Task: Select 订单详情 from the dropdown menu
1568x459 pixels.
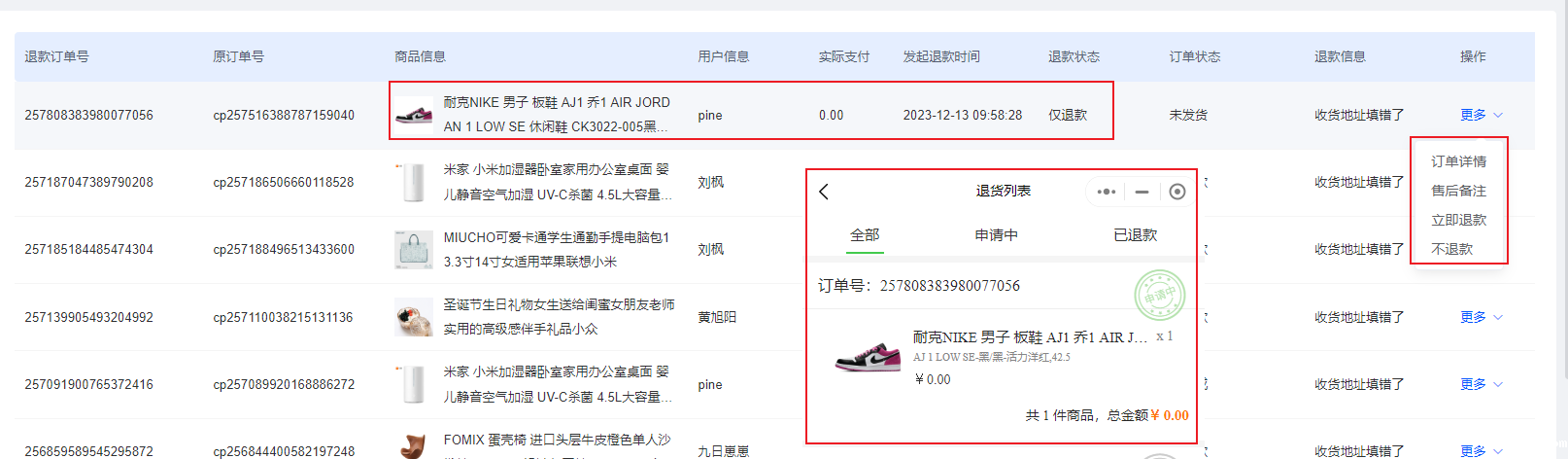Action: pyautogui.click(x=1458, y=161)
